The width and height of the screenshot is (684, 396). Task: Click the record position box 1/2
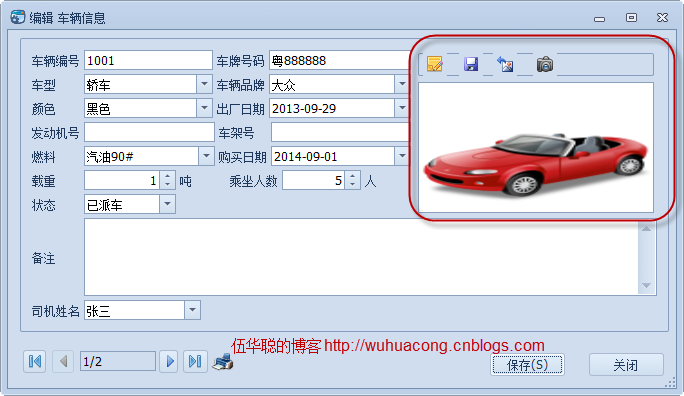tap(118, 362)
